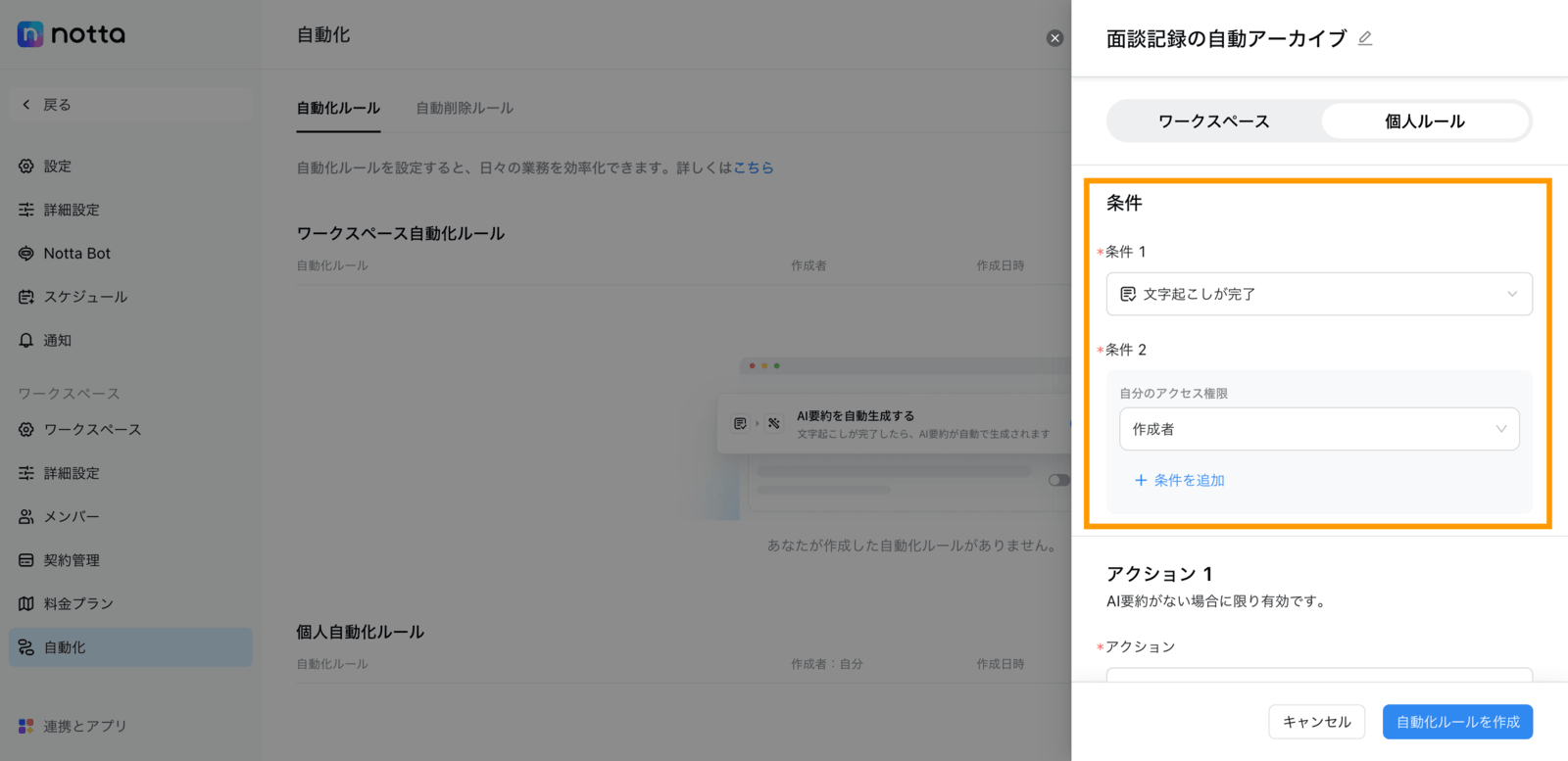Click the 自動化 sidebar icon
The image size is (1568, 761).
[26, 647]
